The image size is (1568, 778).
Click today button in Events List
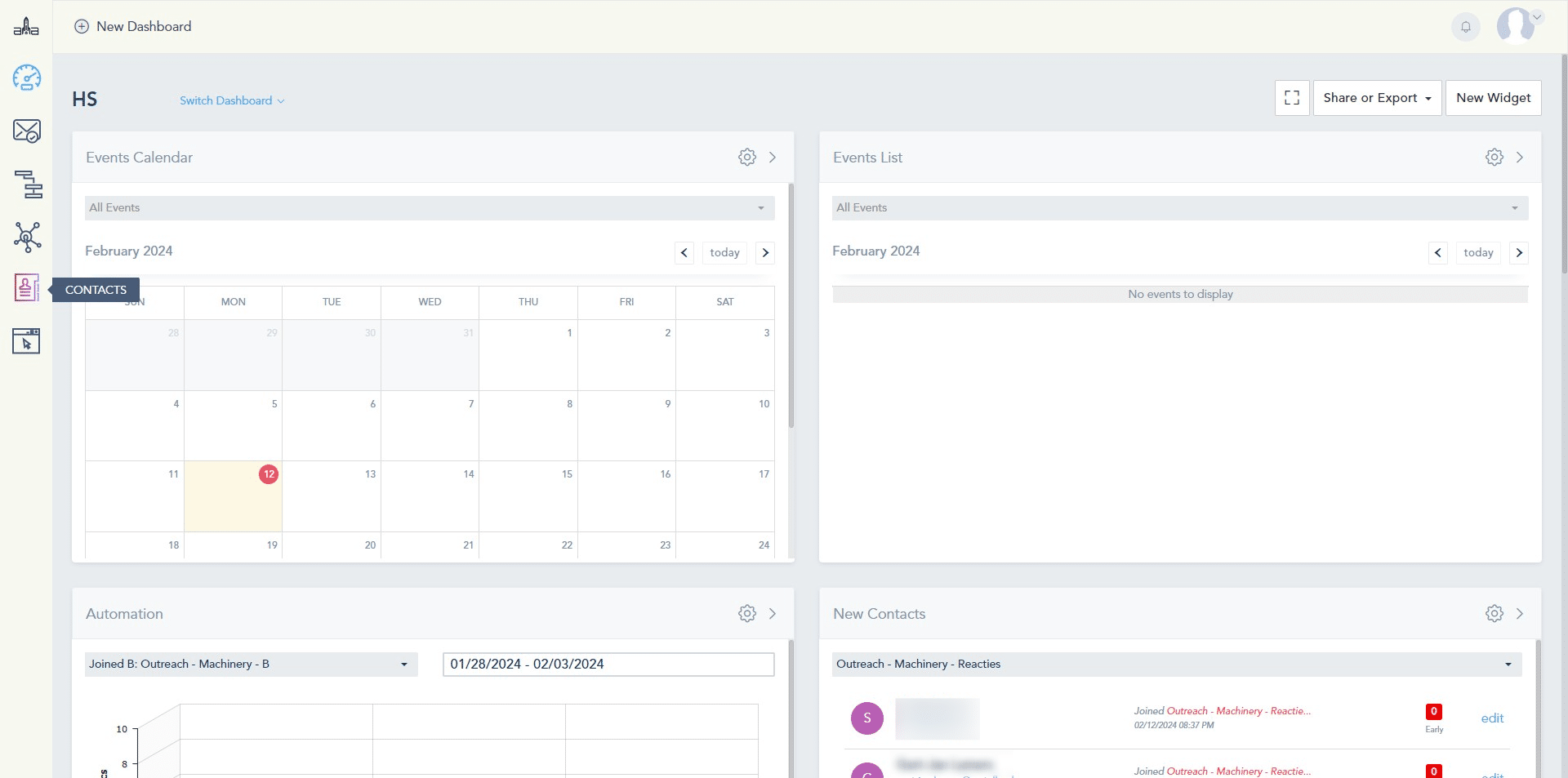click(1478, 253)
